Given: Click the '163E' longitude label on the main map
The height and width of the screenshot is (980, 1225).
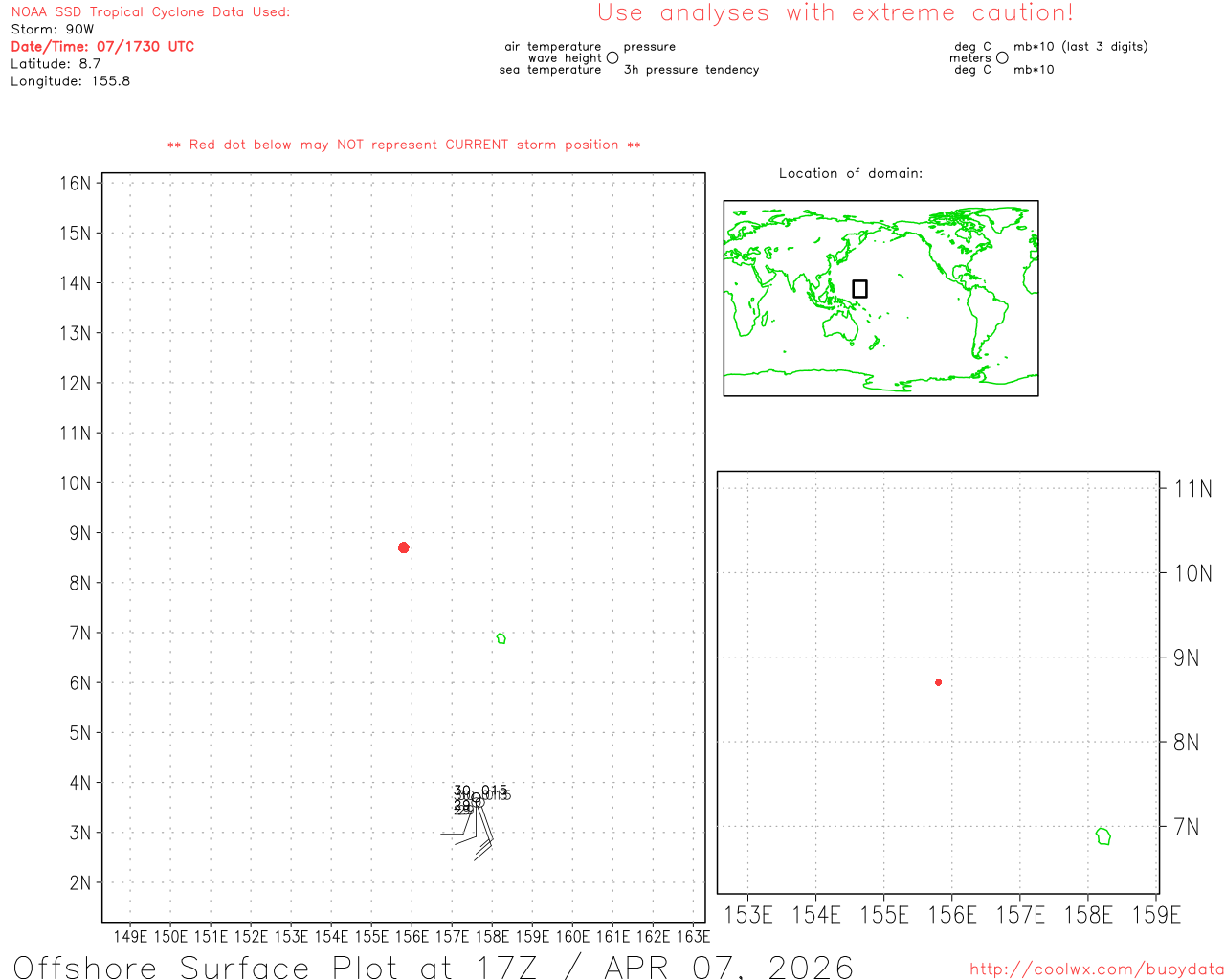Looking at the screenshot, I should (x=694, y=937).
